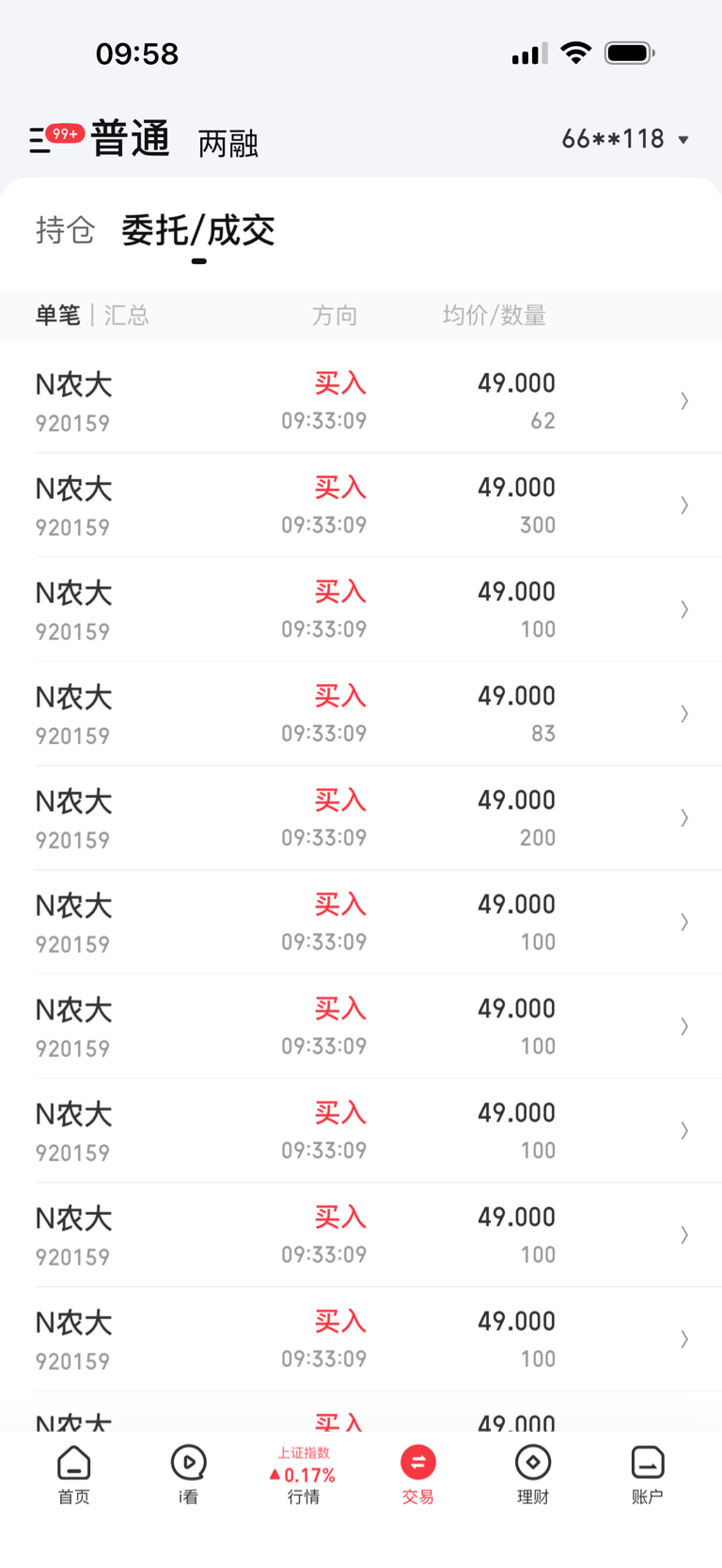This screenshot has width=722, height=1568.
Task: Select the 委托/成交 orders tab
Action: pyautogui.click(x=198, y=231)
